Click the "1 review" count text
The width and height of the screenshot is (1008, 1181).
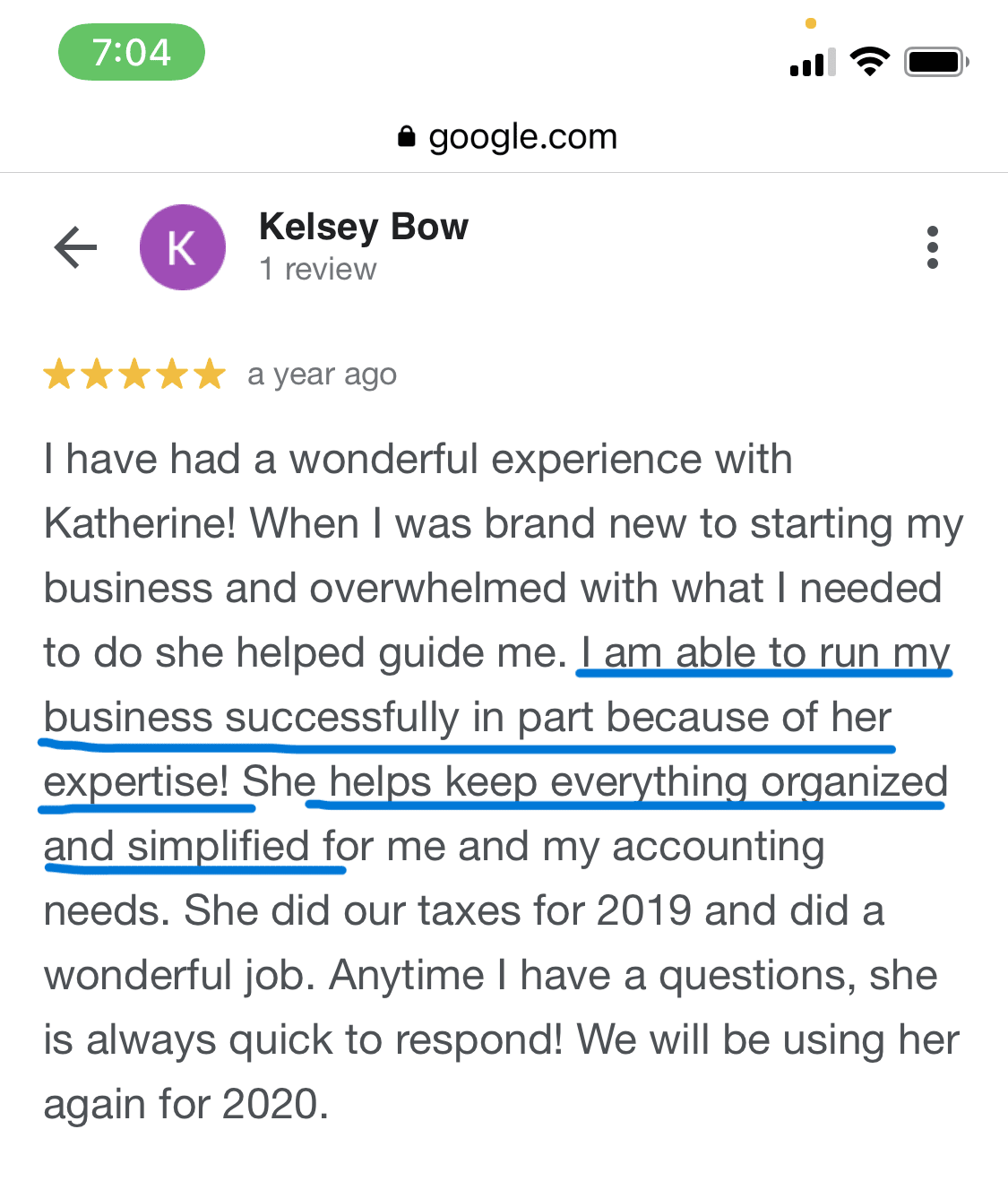318,269
